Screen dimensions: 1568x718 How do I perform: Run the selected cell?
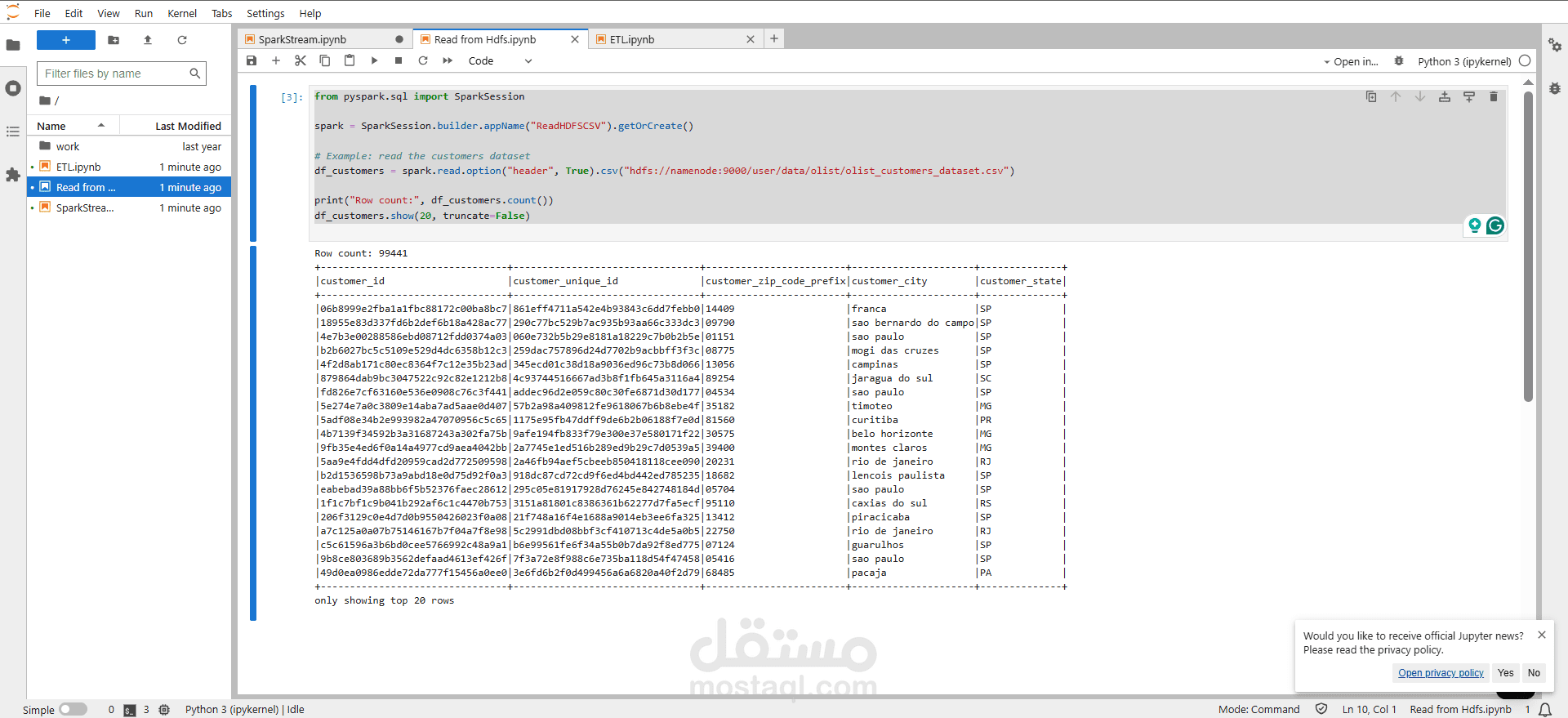374,60
